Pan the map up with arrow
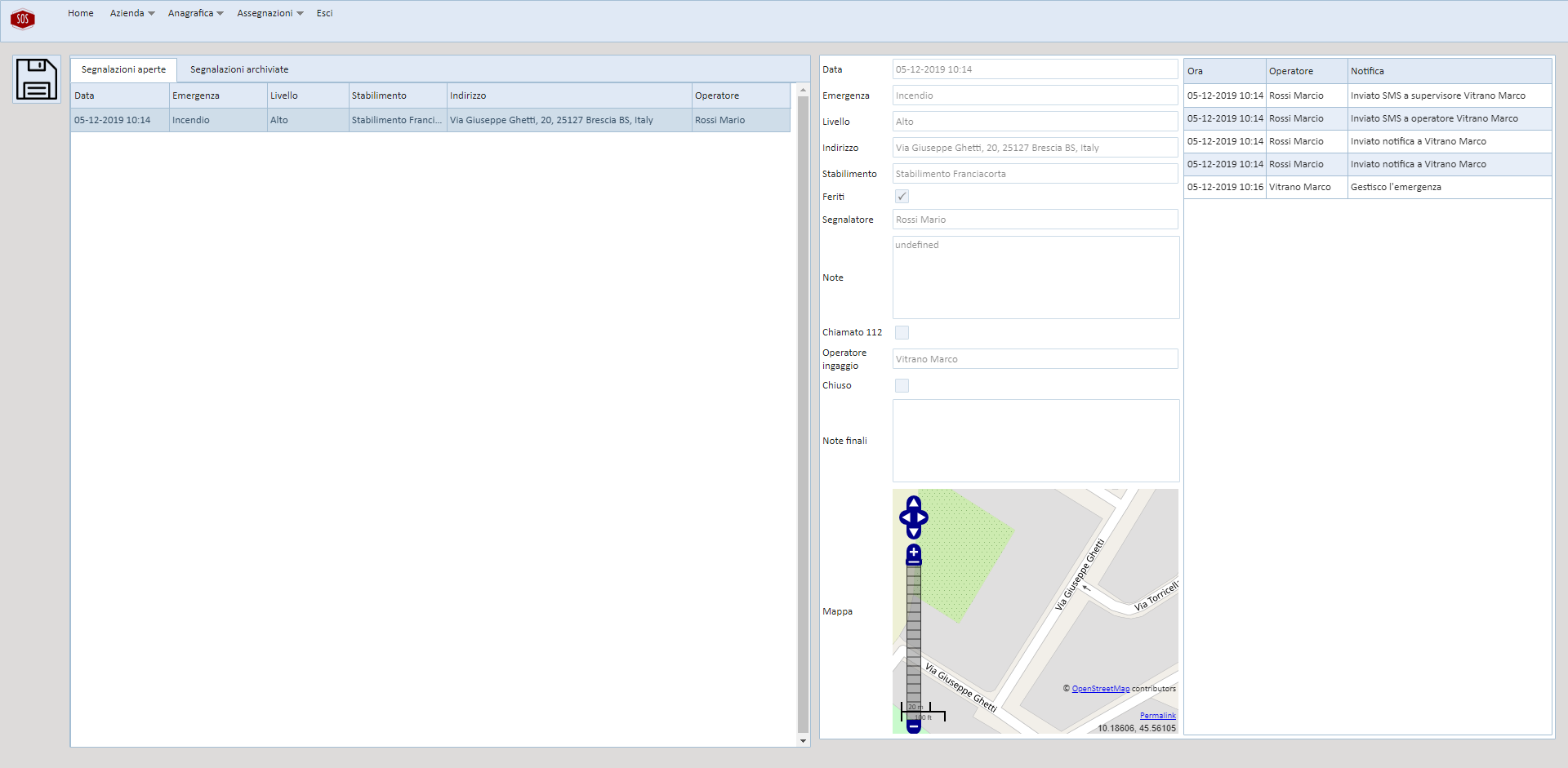 click(914, 503)
